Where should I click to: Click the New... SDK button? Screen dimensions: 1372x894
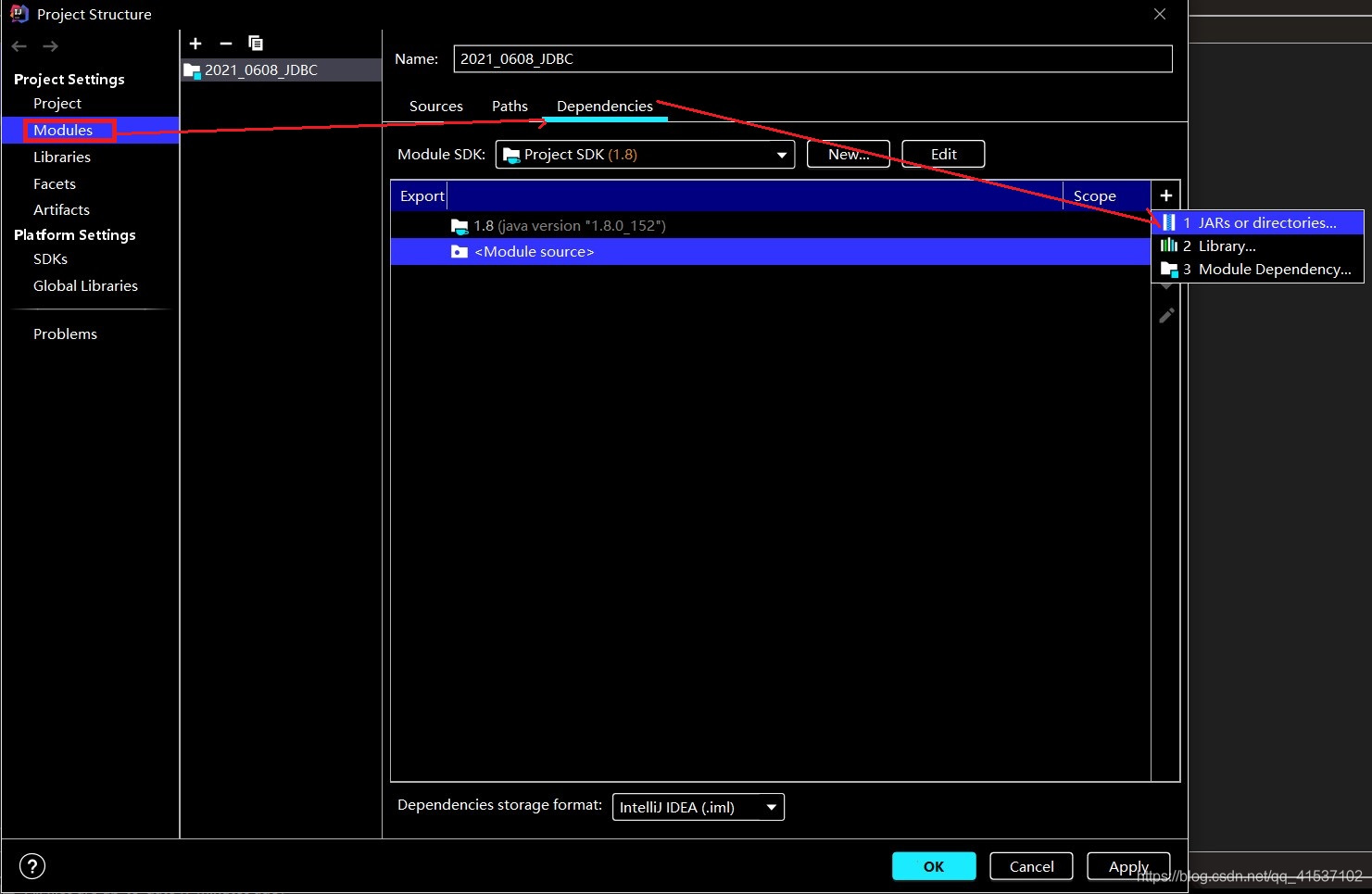point(849,154)
